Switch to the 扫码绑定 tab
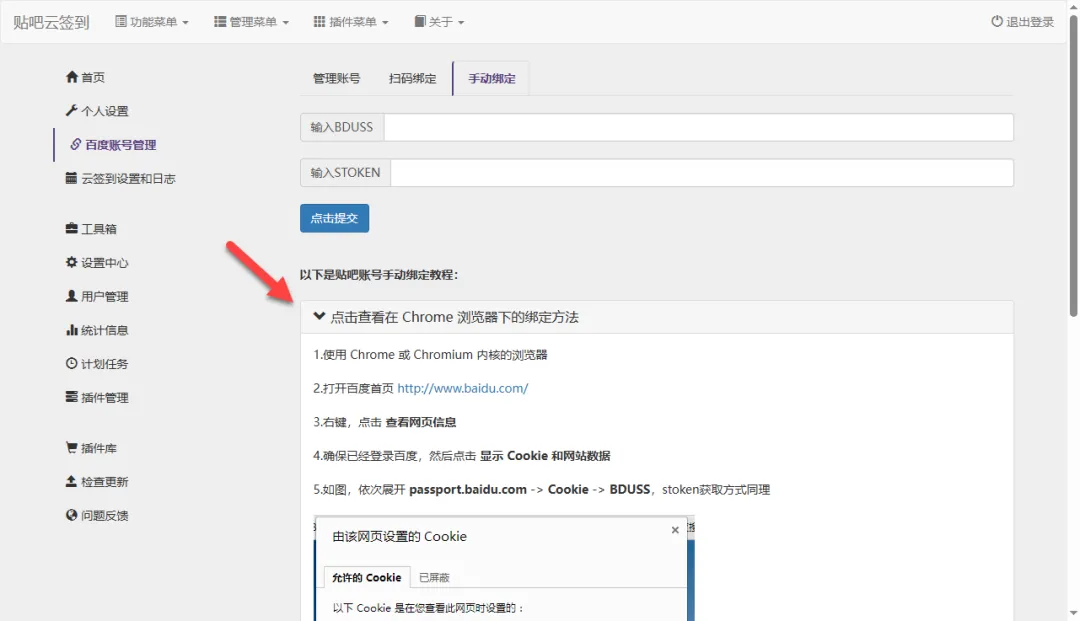Image resolution: width=1080 pixels, height=621 pixels. tap(412, 78)
